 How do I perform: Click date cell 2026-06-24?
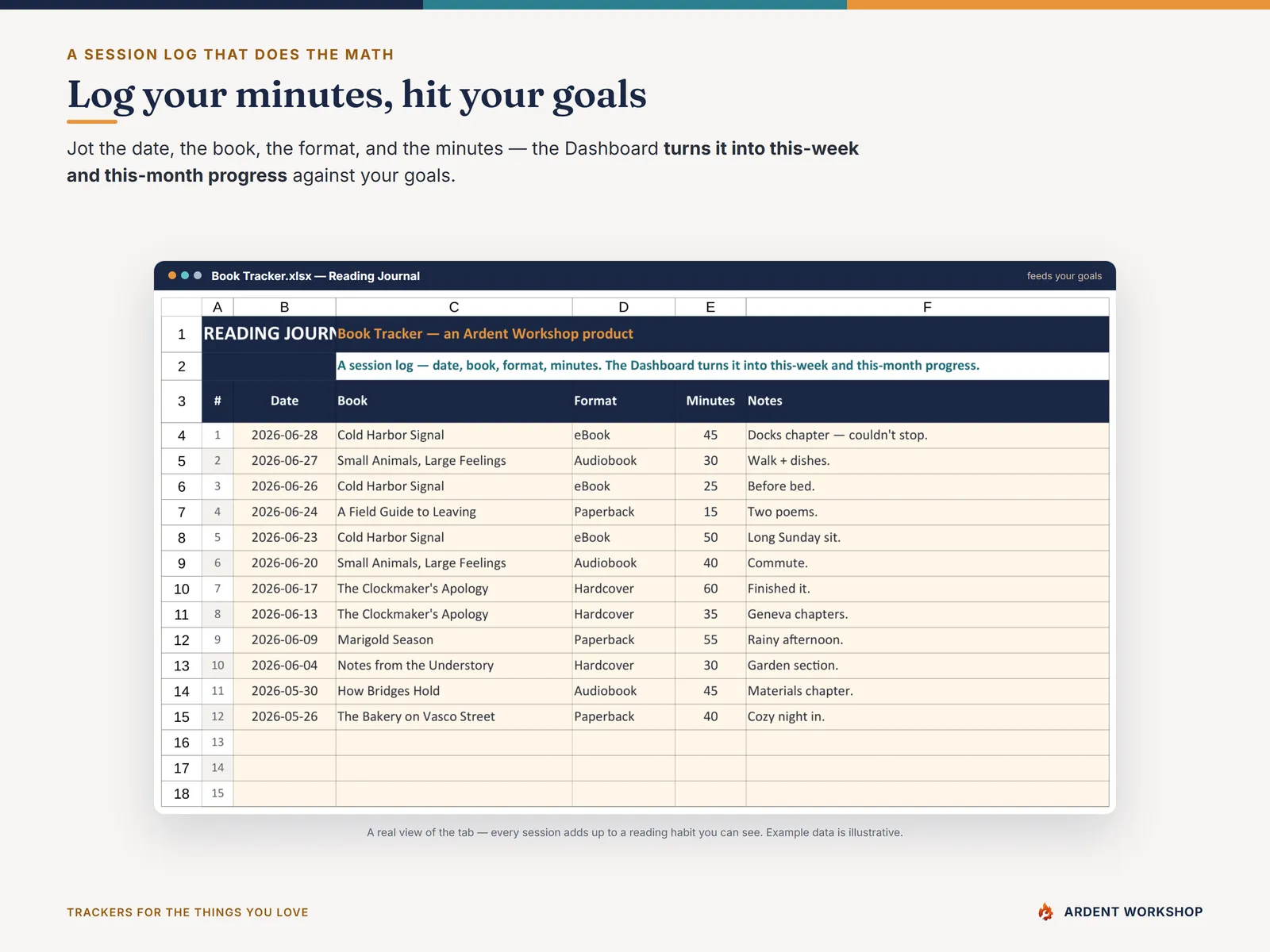pyautogui.click(x=284, y=512)
